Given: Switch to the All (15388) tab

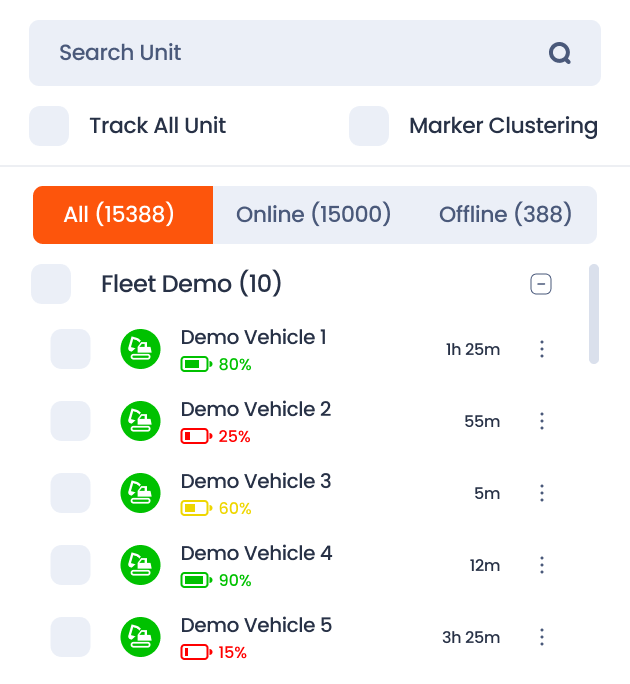Looking at the screenshot, I should (123, 215).
